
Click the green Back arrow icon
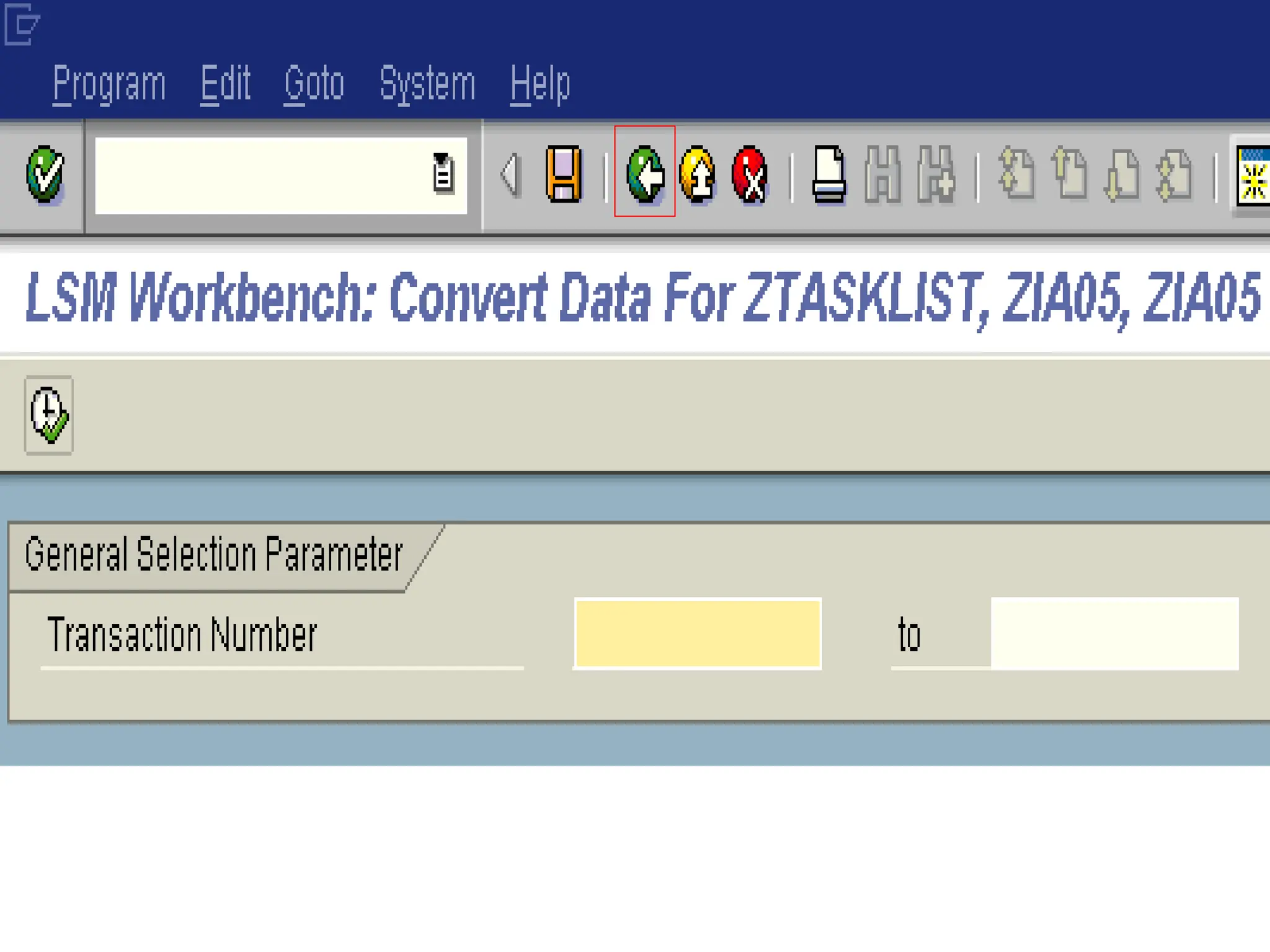[645, 175]
